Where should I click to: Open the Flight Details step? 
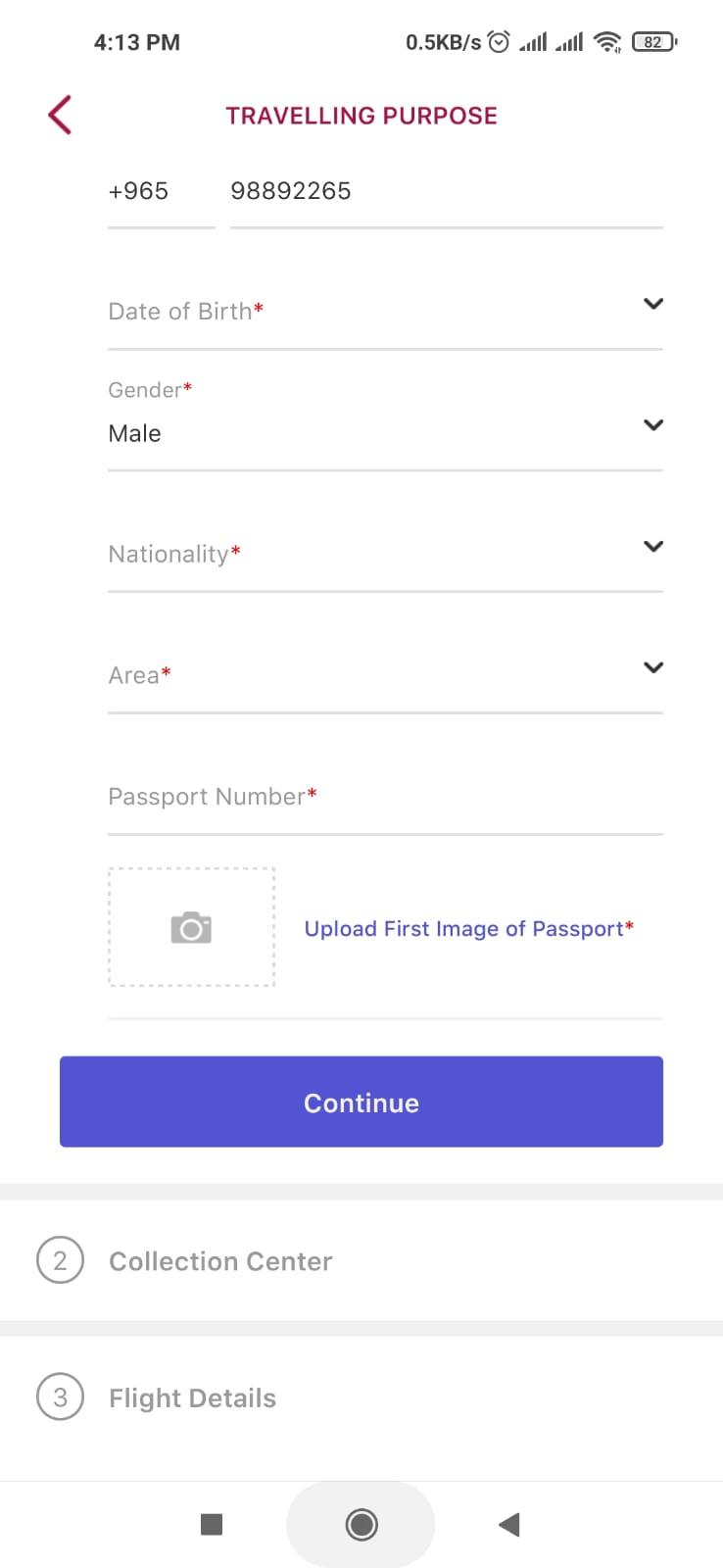(361, 1397)
